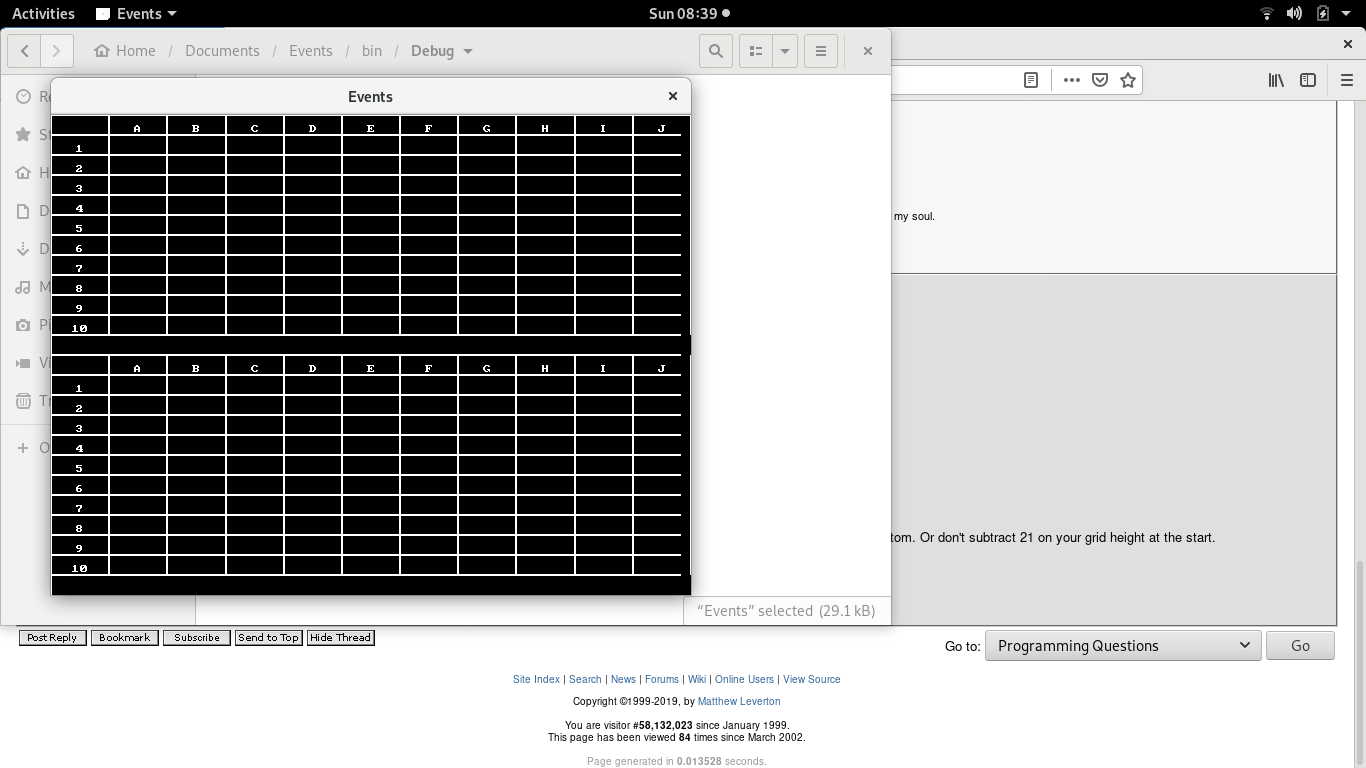Click the search icon in file manager
Image resolution: width=1366 pixels, height=768 pixels.
(716, 51)
